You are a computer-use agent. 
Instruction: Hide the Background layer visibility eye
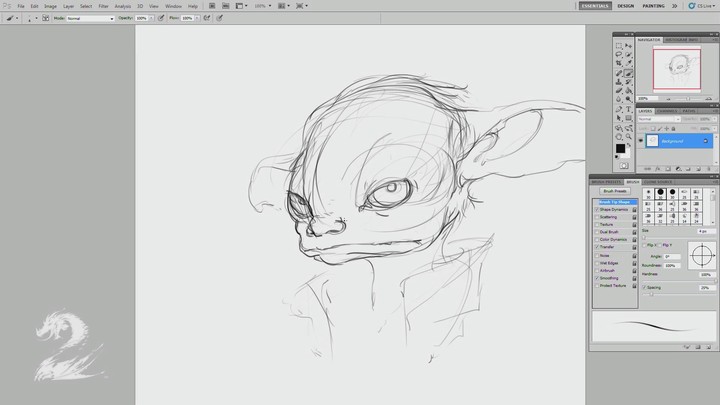641,141
